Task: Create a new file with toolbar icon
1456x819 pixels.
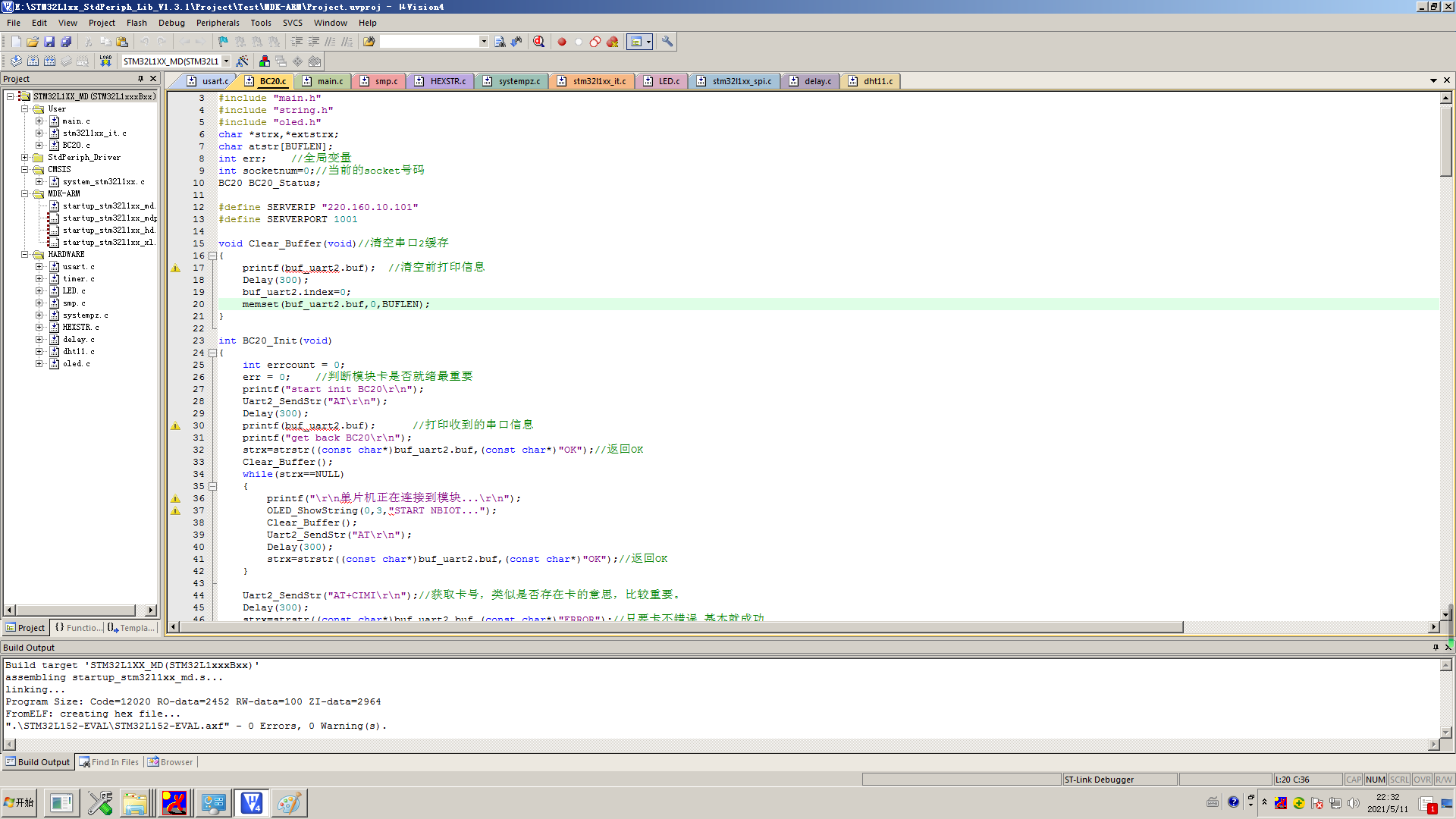Action: point(16,42)
